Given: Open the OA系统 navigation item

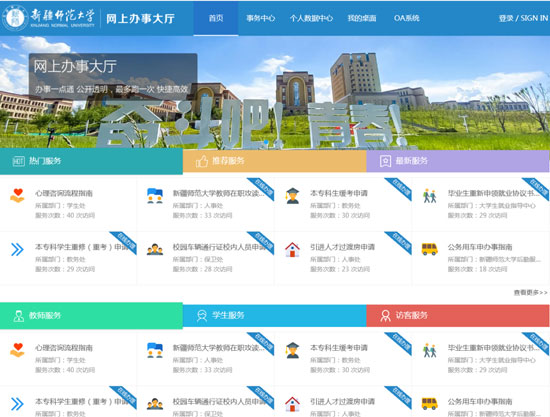Looking at the screenshot, I should (x=407, y=18).
